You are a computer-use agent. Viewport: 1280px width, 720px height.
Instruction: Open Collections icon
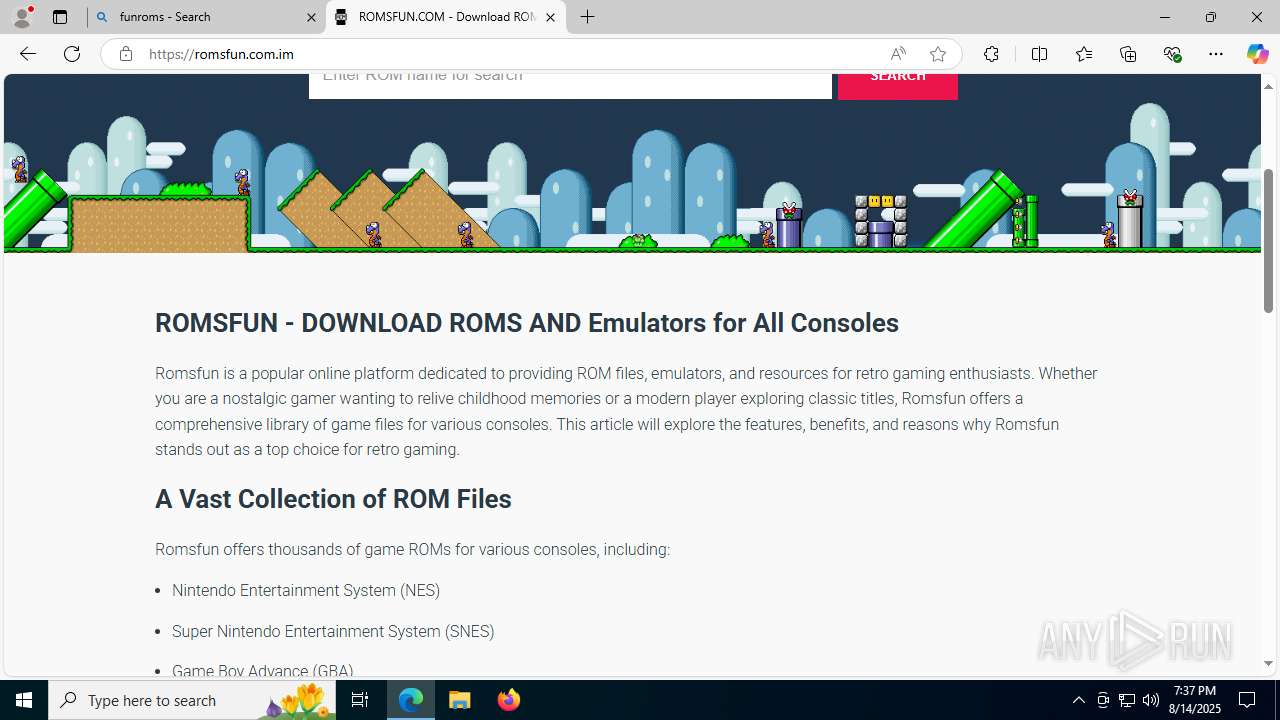point(1128,54)
